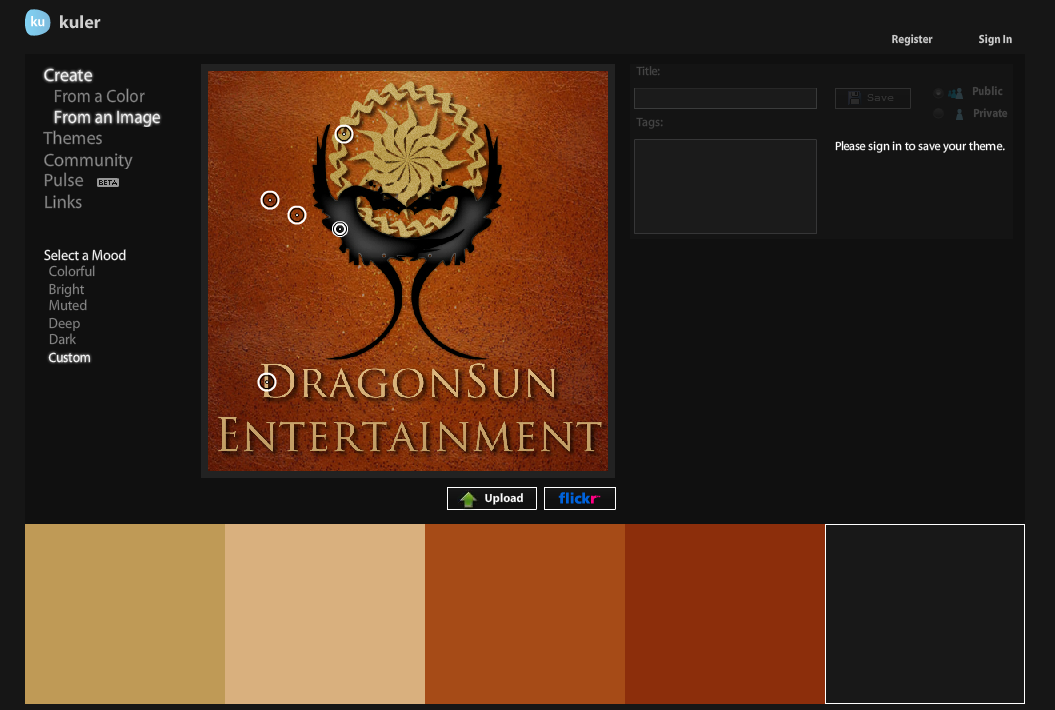Open the Pulse section

tap(63, 180)
